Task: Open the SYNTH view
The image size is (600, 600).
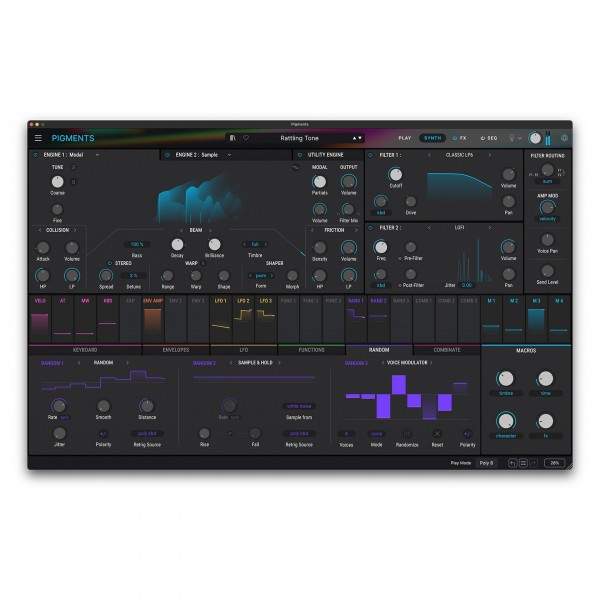Action: (432, 138)
